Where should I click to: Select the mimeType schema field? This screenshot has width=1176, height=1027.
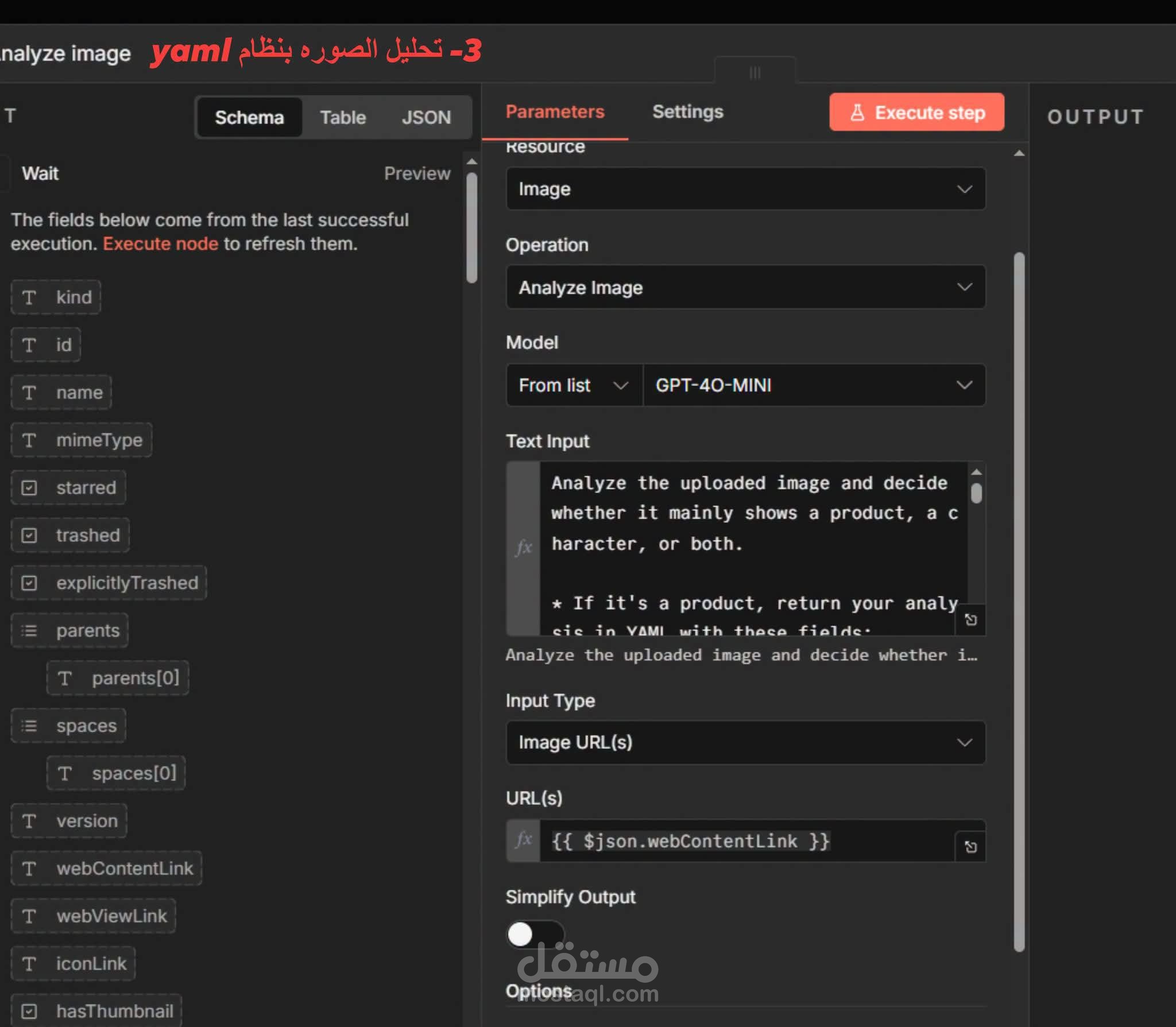pos(82,440)
